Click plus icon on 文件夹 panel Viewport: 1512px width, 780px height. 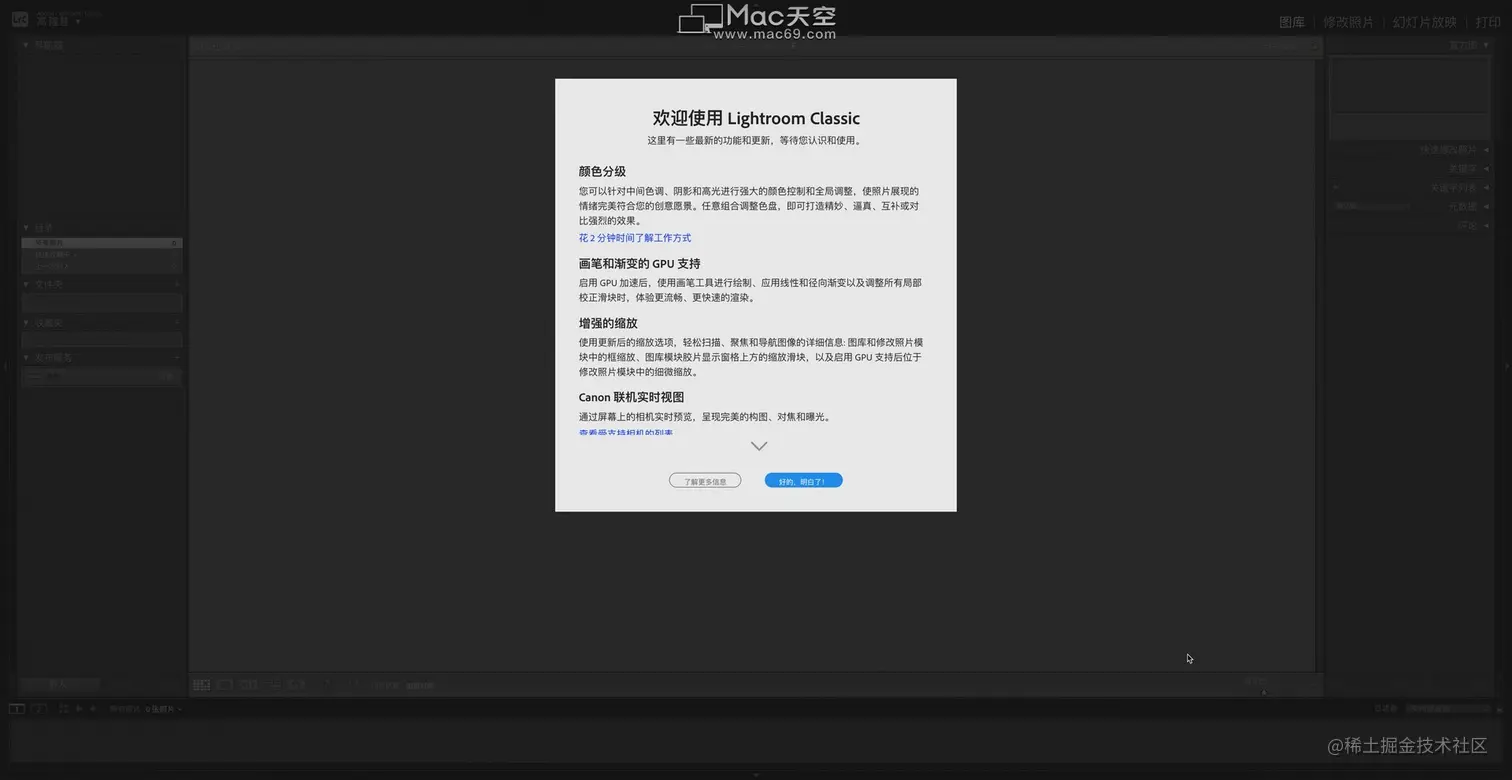pos(177,284)
